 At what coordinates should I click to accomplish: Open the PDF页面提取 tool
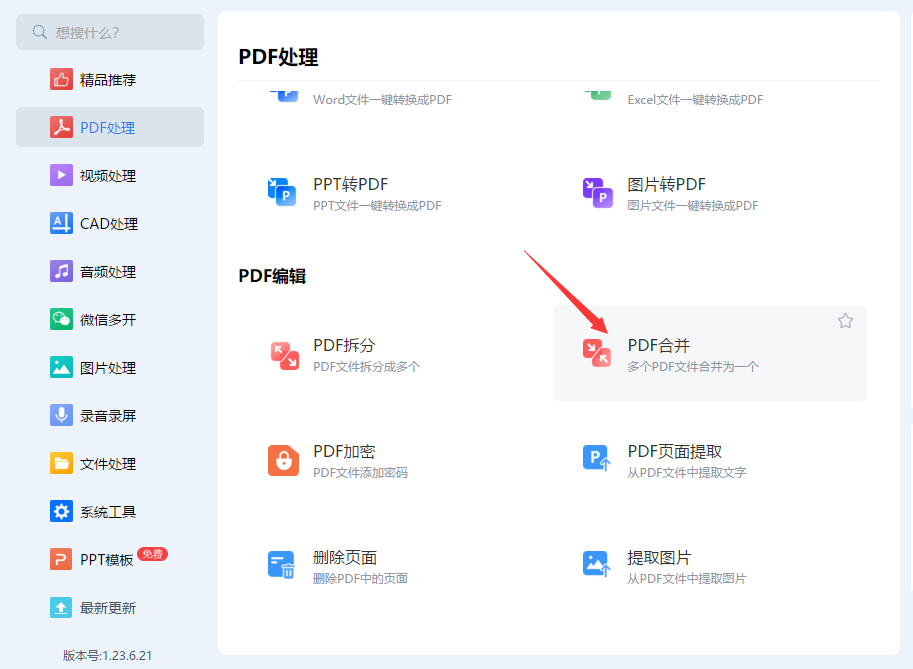pos(674,451)
